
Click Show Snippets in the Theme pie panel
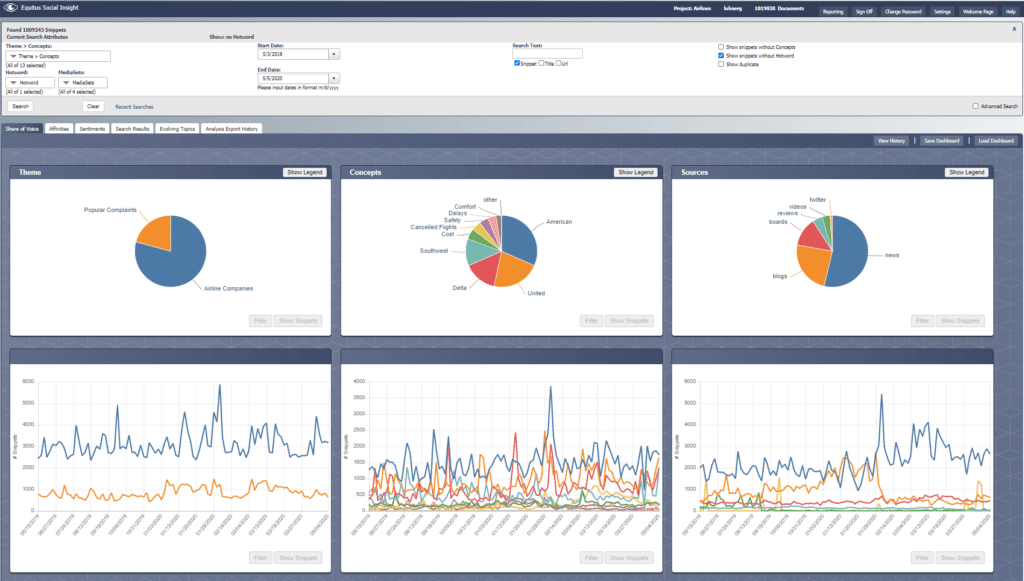pos(298,321)
